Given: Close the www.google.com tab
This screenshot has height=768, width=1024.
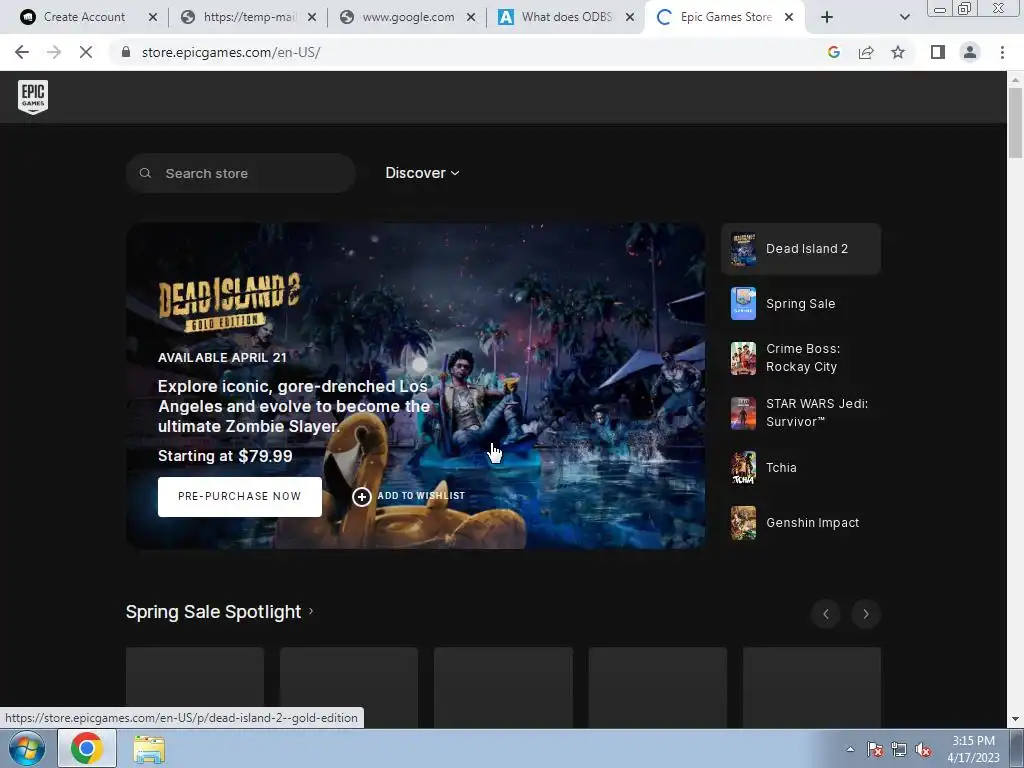Looking at the screenshot, I should [471, 17].
